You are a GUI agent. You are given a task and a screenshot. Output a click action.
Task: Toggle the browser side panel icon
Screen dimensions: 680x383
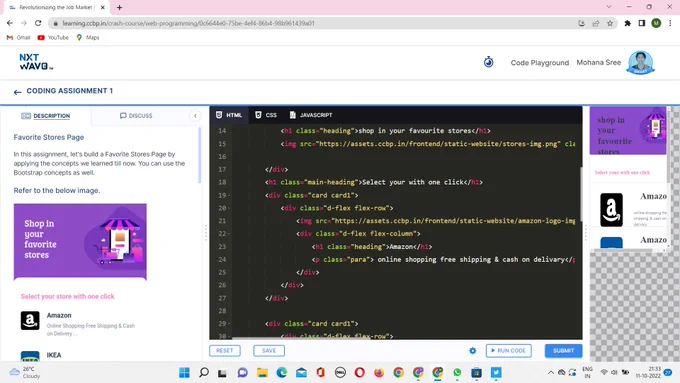point(642,23)
